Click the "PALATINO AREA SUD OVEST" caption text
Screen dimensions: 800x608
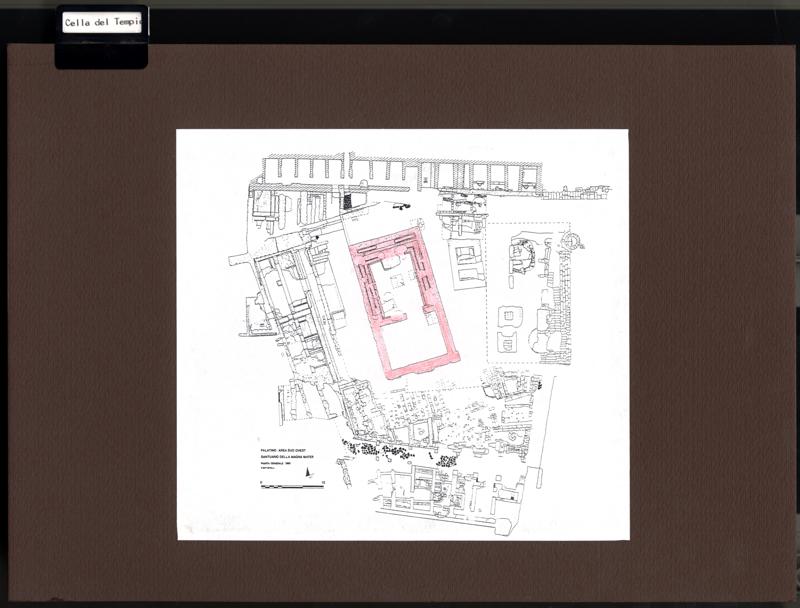point(284,451)
